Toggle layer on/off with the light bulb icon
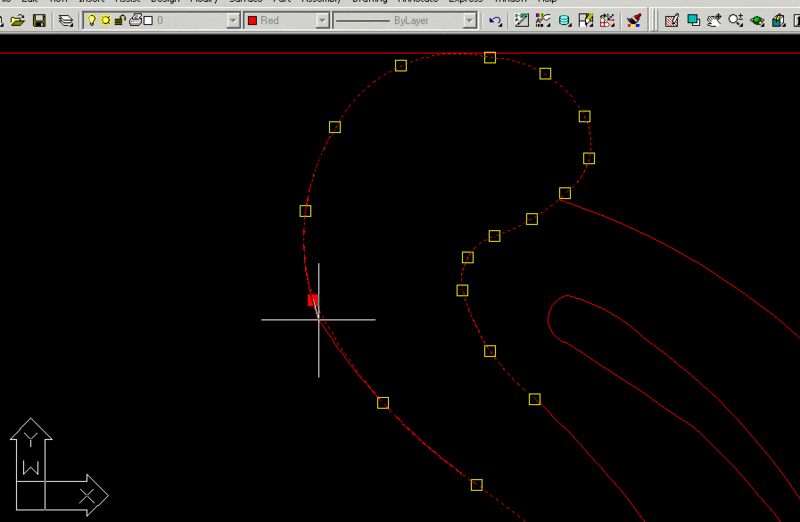The width and height of the screenshot is (800, 522). coord(92,20)
